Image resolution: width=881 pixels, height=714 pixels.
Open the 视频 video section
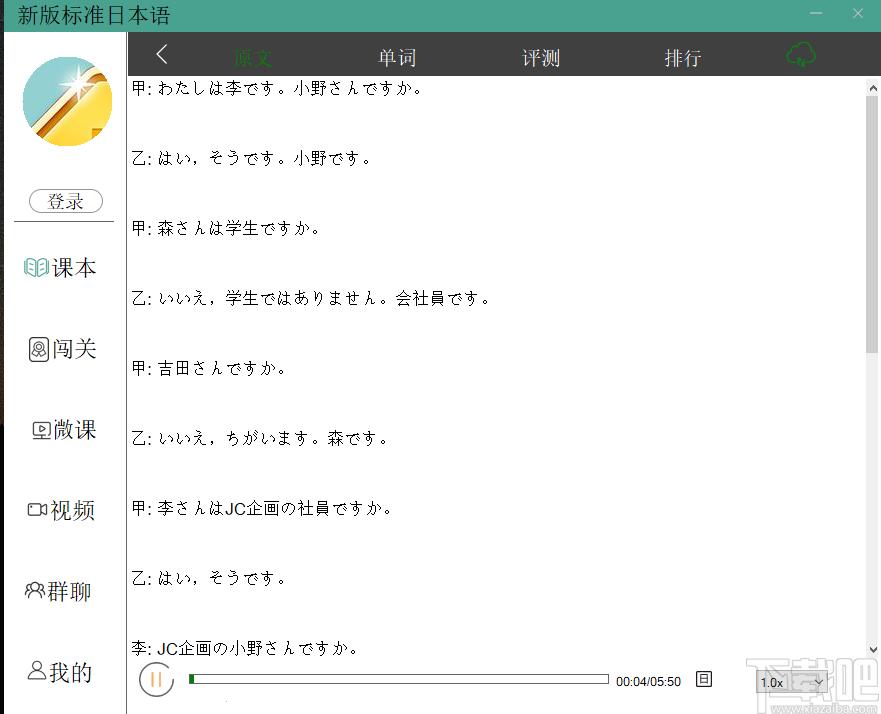(x=61, y=510)
